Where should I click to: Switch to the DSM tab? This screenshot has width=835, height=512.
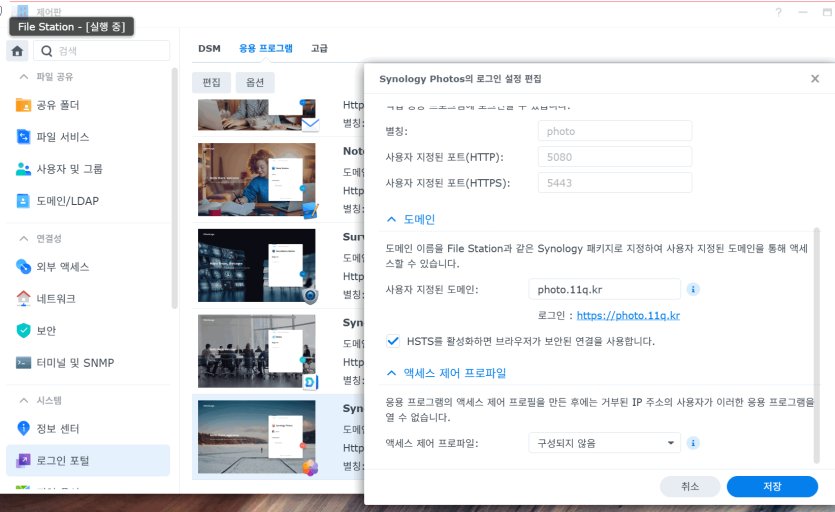(x=209, y=48)
